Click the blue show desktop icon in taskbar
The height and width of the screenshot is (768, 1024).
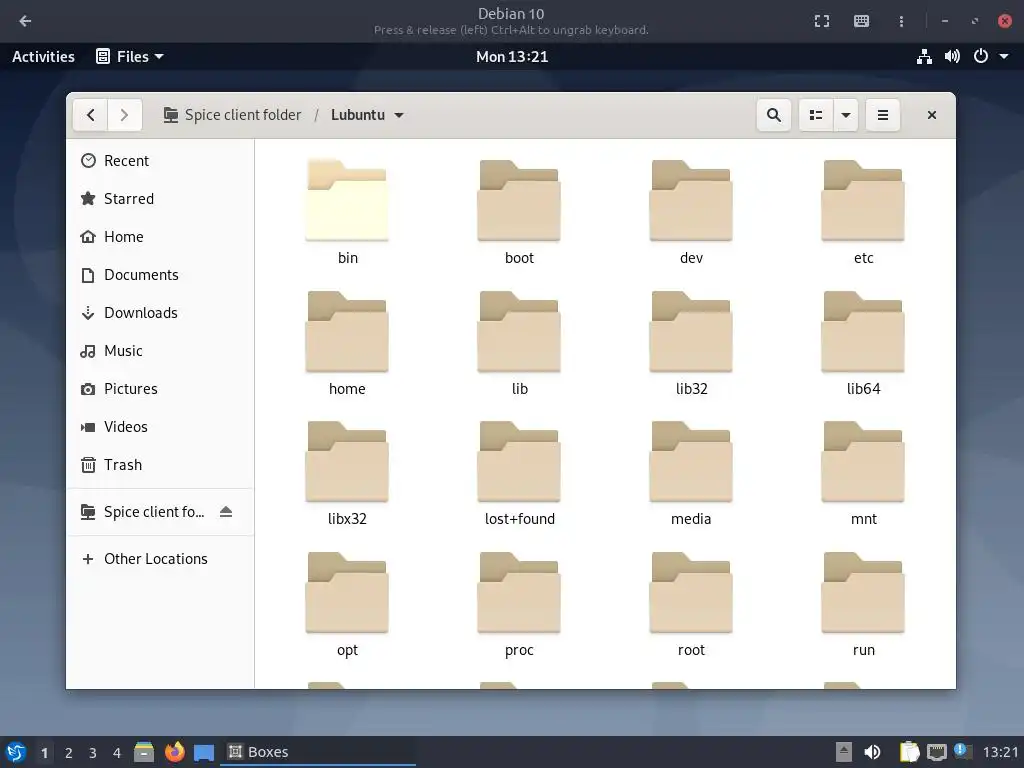[204, 753]
